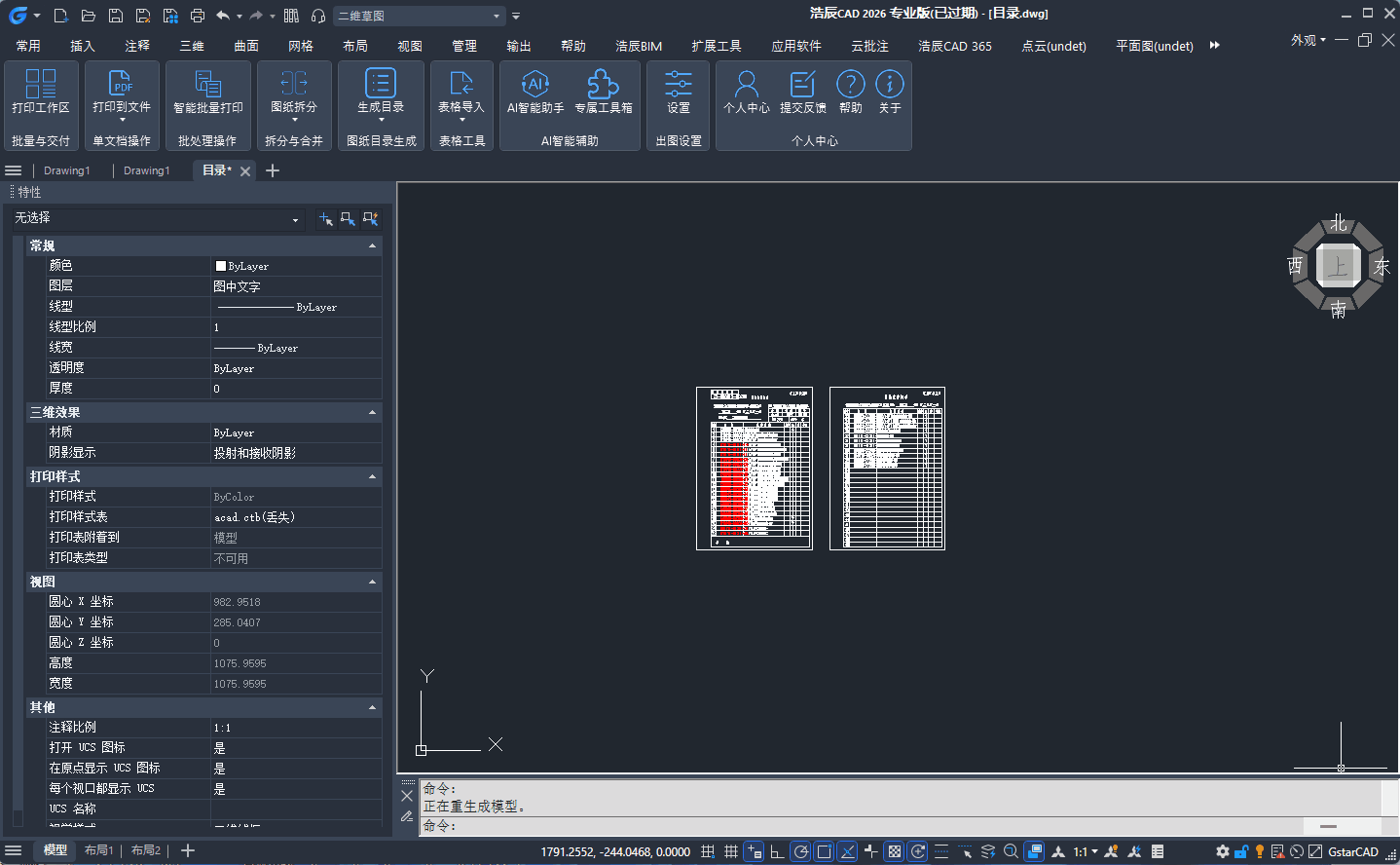Collapse the 三维效果 properties section
Viewport: 1400px width, 865px height.
[x=373, y=412]
